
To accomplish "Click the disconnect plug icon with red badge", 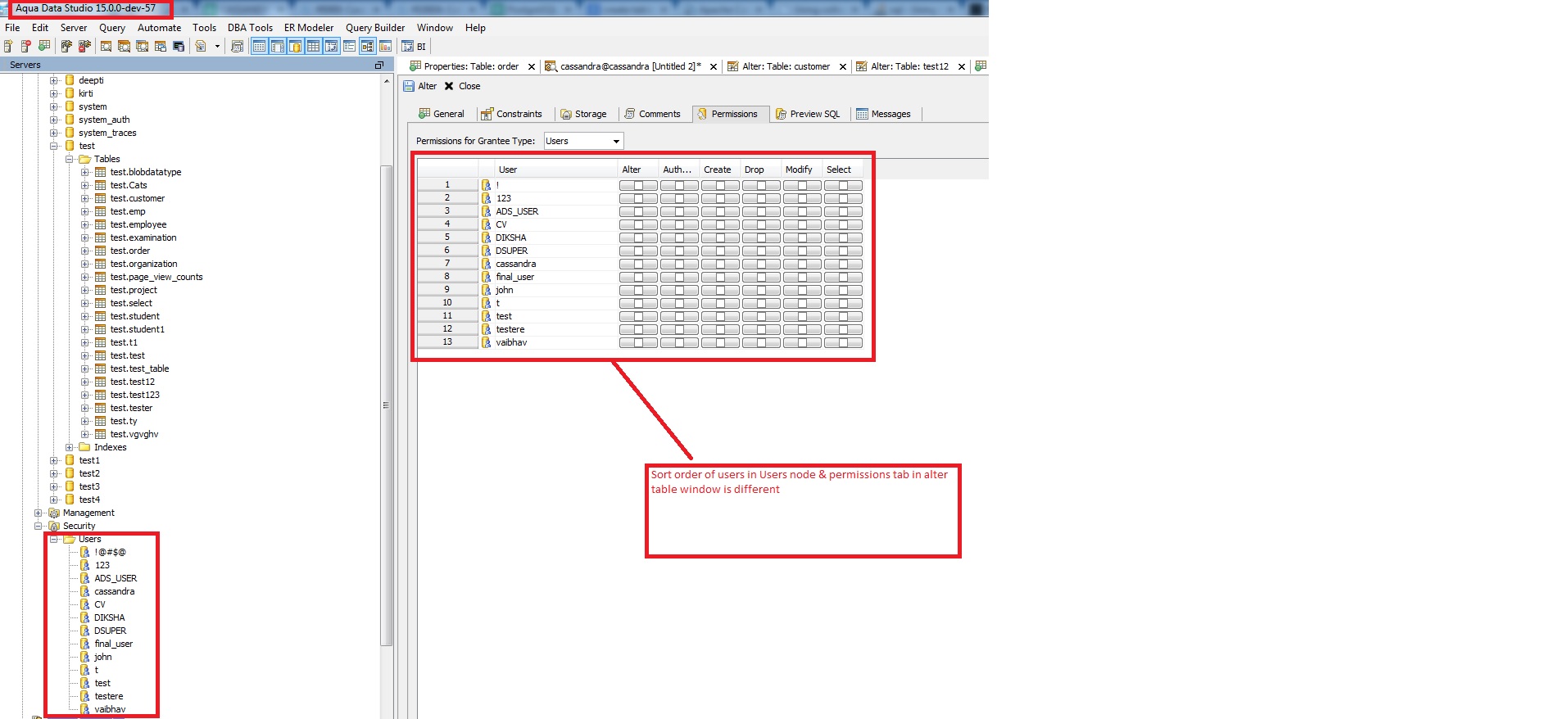I will [x=84, y=47].
